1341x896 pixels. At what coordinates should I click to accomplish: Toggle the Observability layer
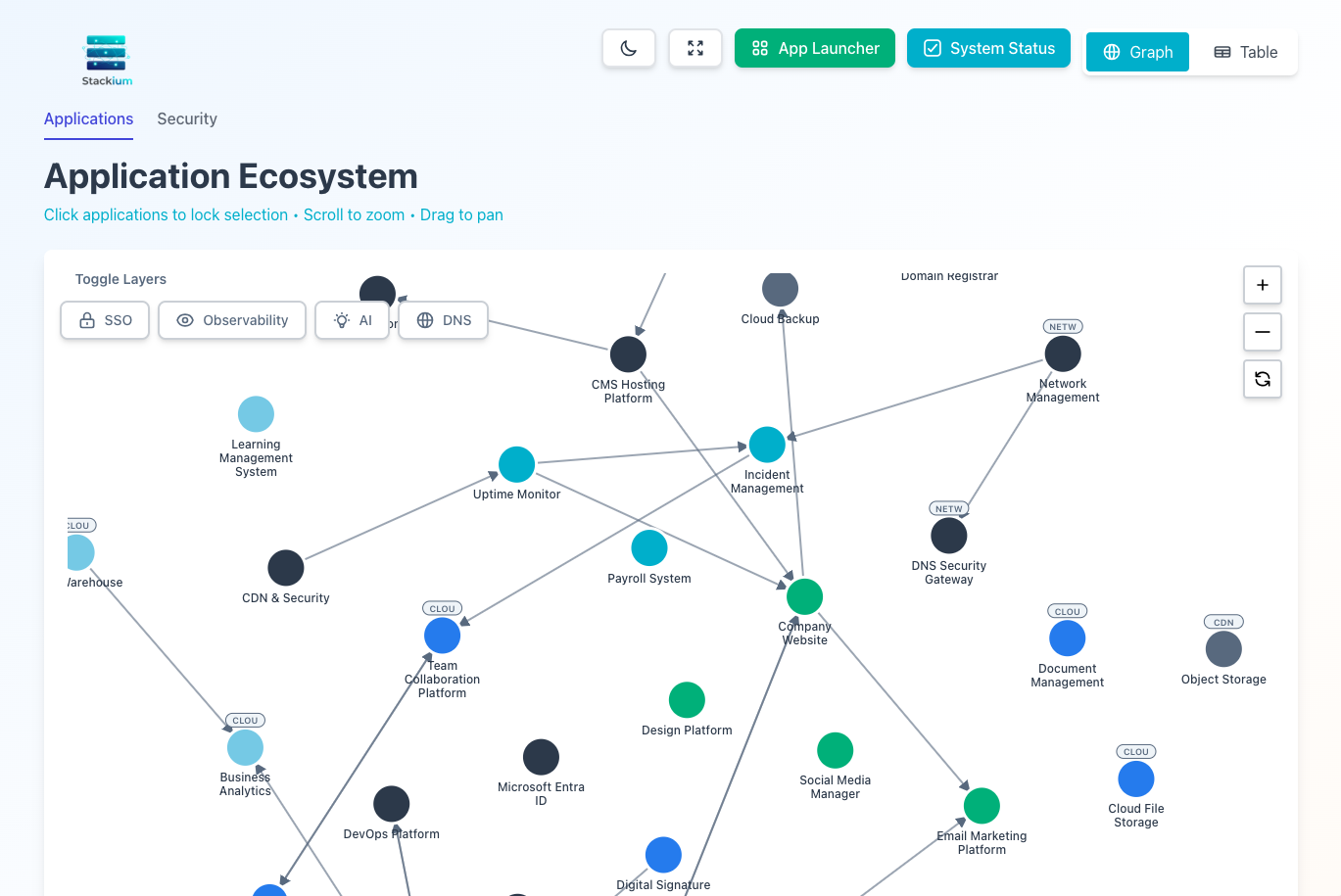point(231,320)
